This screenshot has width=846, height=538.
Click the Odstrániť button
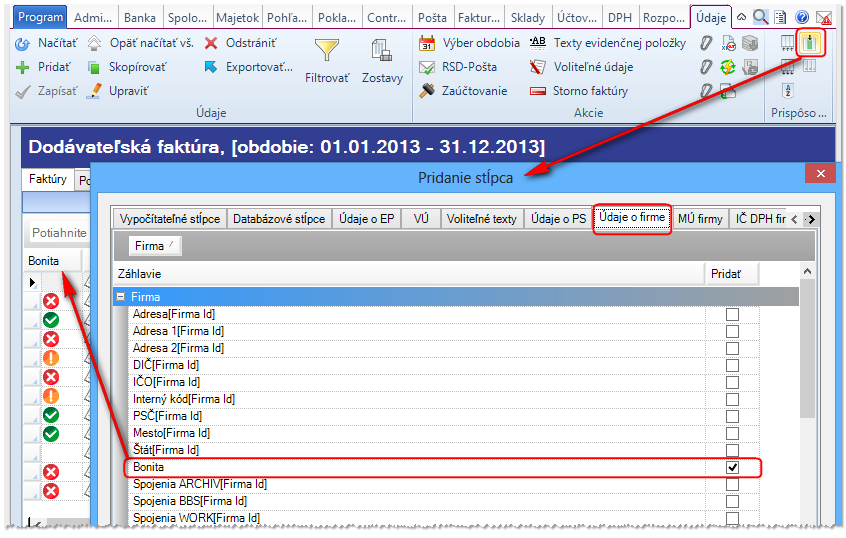(241, 43)
